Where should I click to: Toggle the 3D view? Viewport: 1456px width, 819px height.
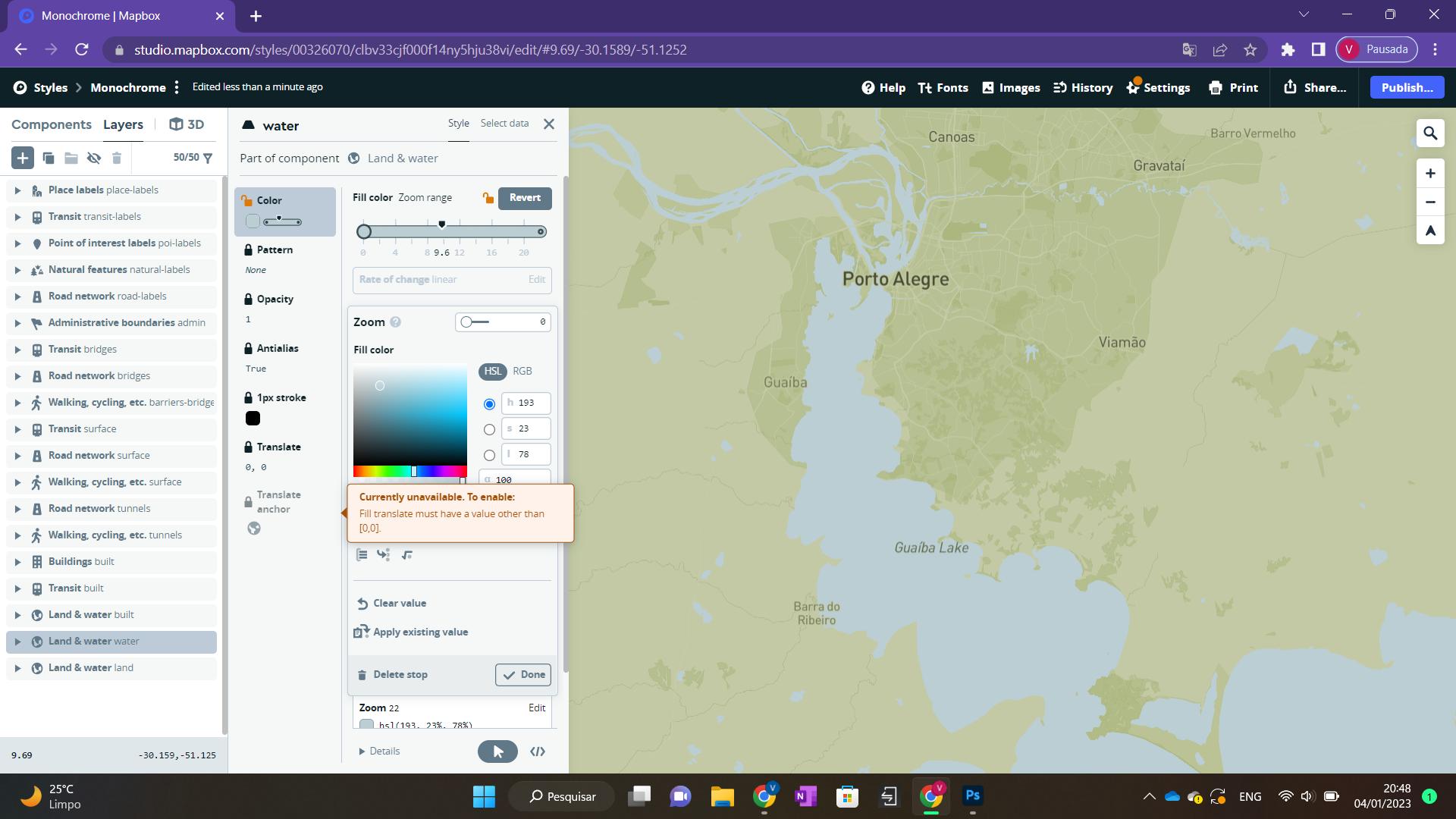(x=187, y=124)
